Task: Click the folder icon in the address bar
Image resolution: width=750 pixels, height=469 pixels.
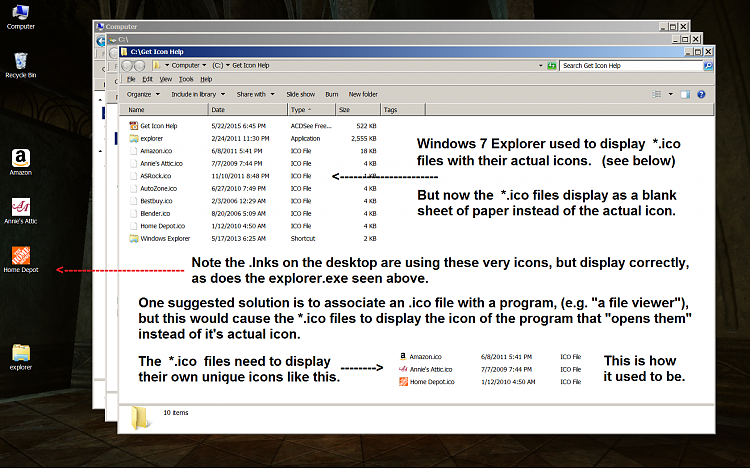Action: coord(157,65)
